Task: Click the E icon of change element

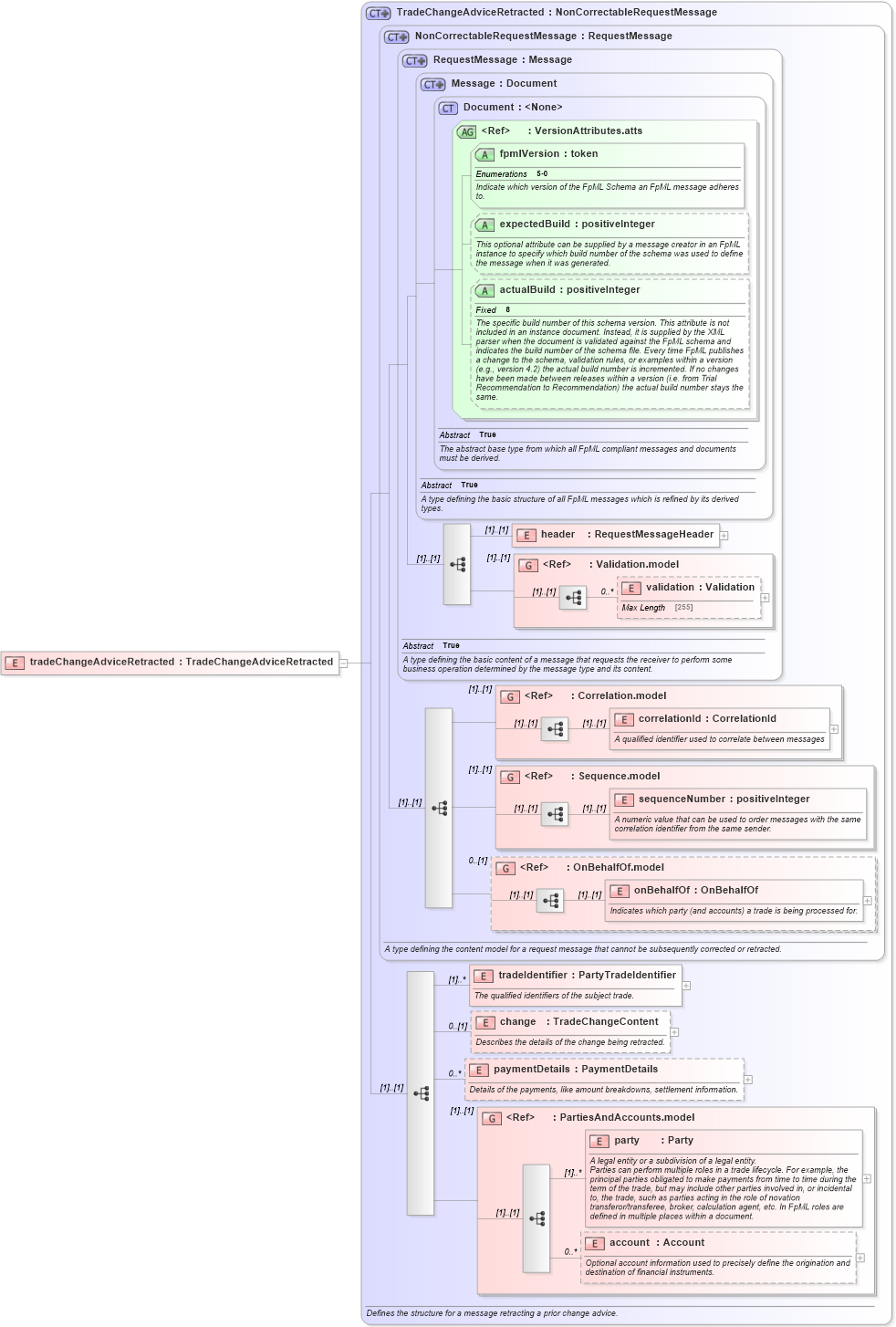Action: [x=484, y=1023]
